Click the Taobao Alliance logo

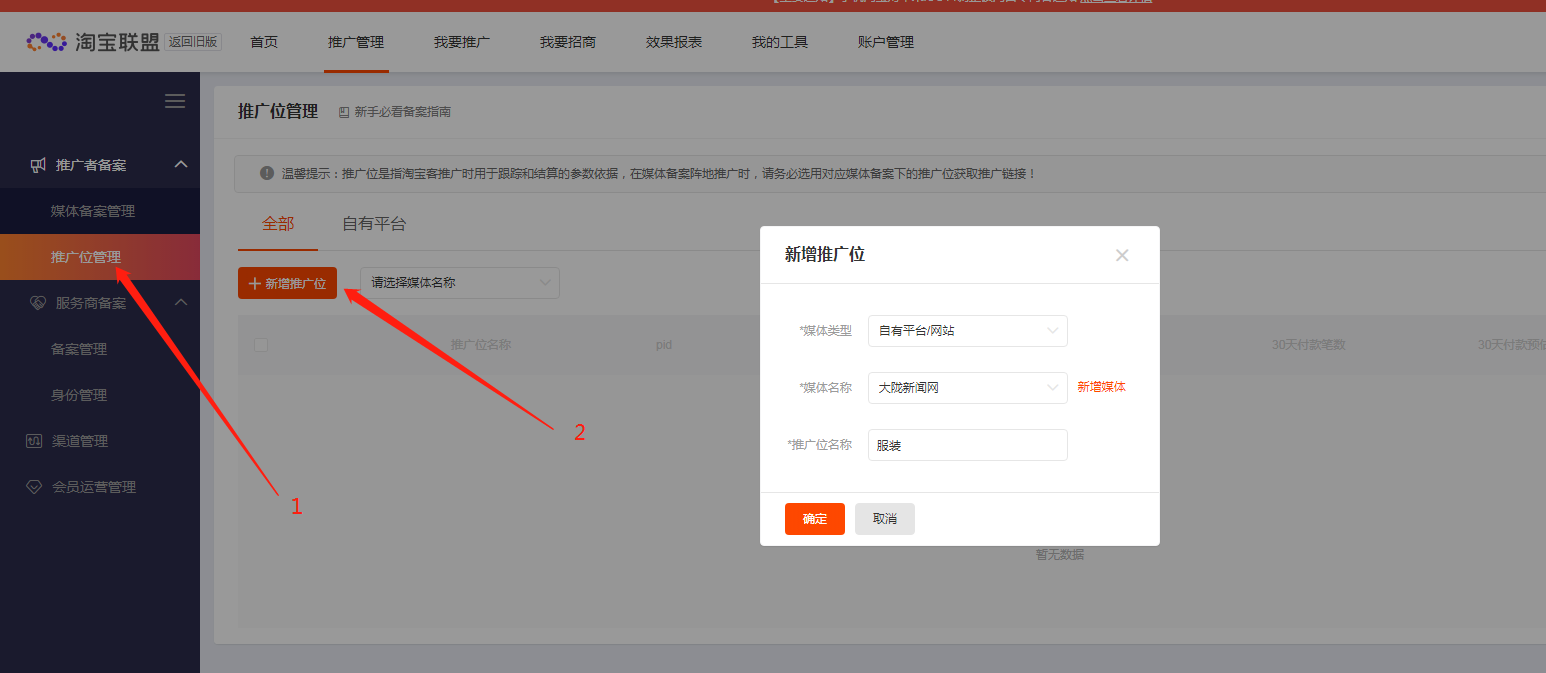[x=92, y=42]
